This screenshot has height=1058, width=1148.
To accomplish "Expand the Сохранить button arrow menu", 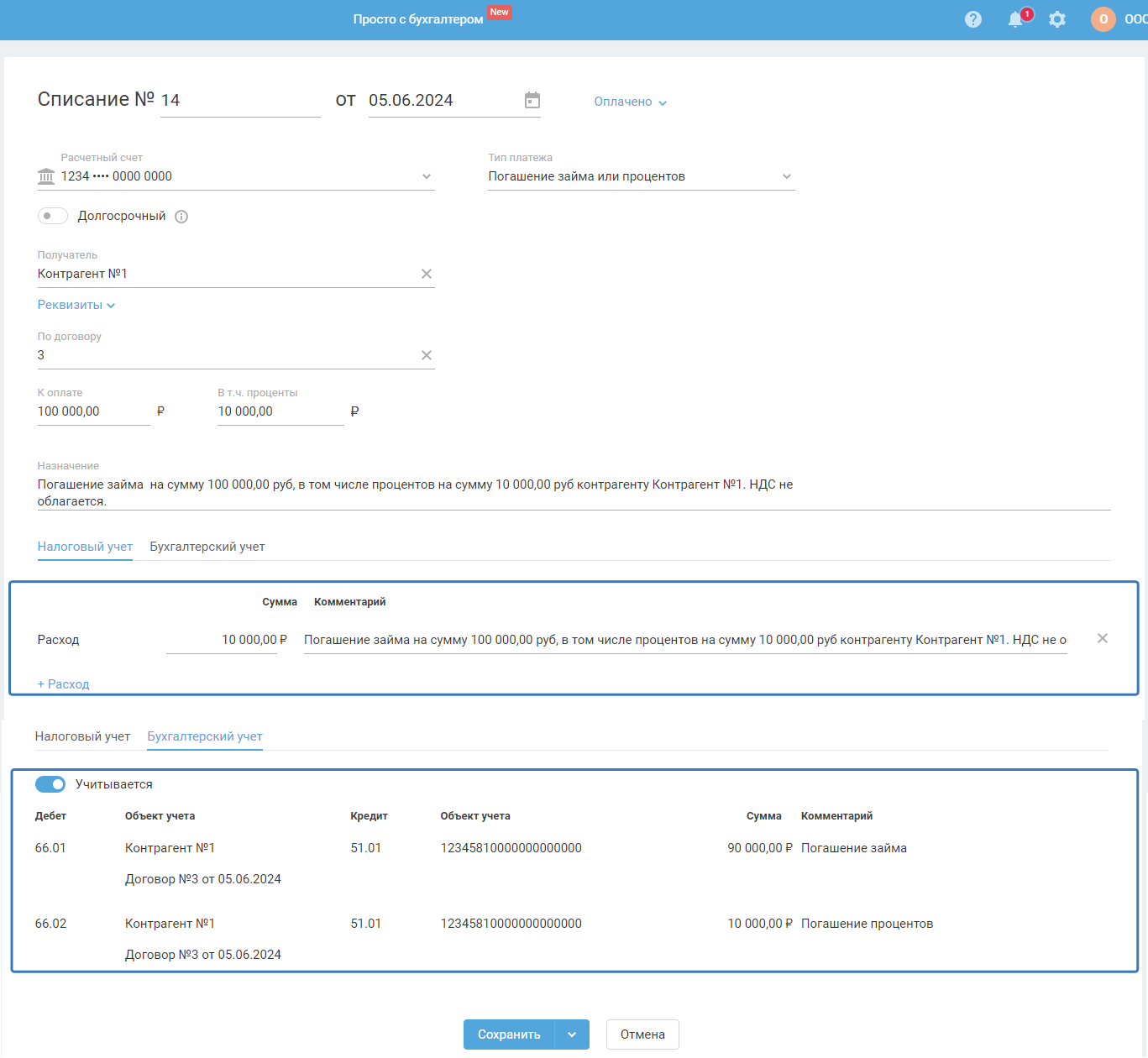I will pyautogui.click(x=572, y=1034).
